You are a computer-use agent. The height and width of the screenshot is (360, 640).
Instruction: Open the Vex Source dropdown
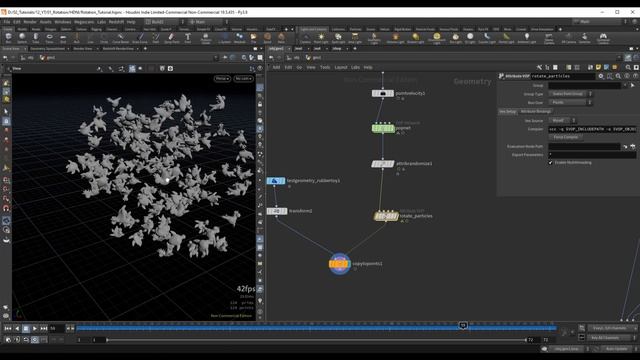[562, 120]
